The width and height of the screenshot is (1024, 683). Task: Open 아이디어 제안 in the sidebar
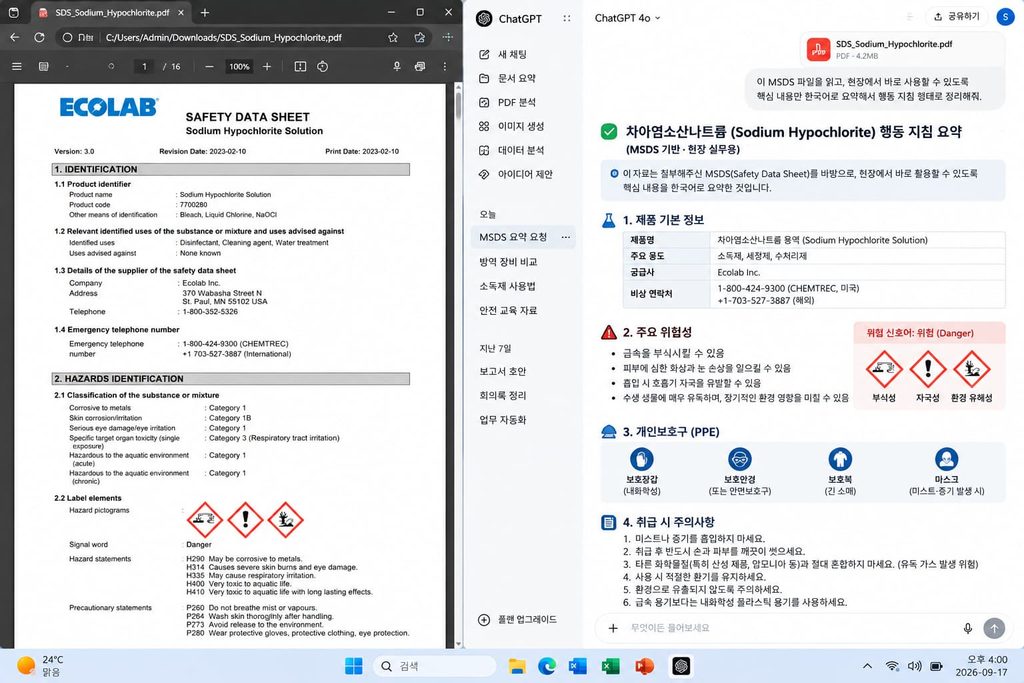(516, 174)
